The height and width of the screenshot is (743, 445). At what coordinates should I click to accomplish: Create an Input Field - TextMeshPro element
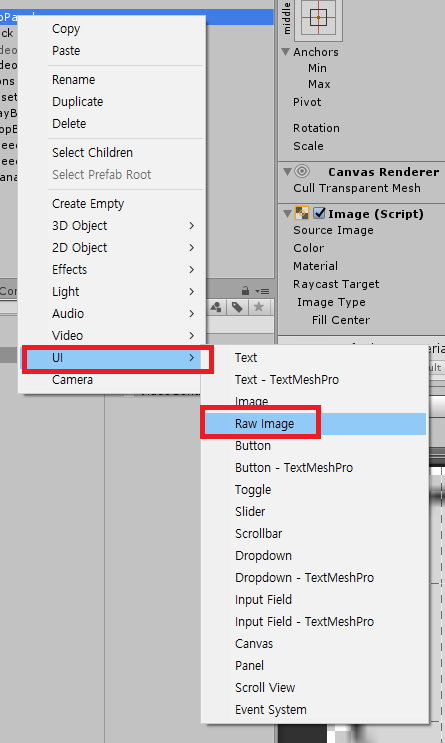pos(304,622)
